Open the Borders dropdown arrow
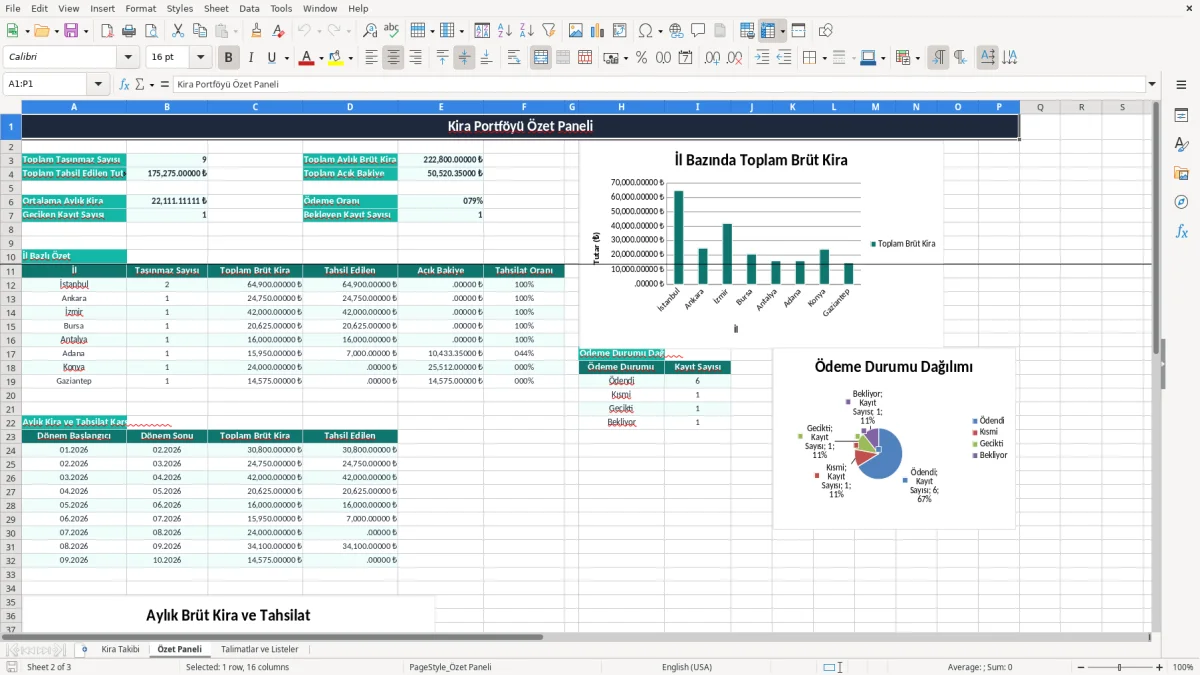The width and height of the screenshot is (1200, 675). coord(824,58)
